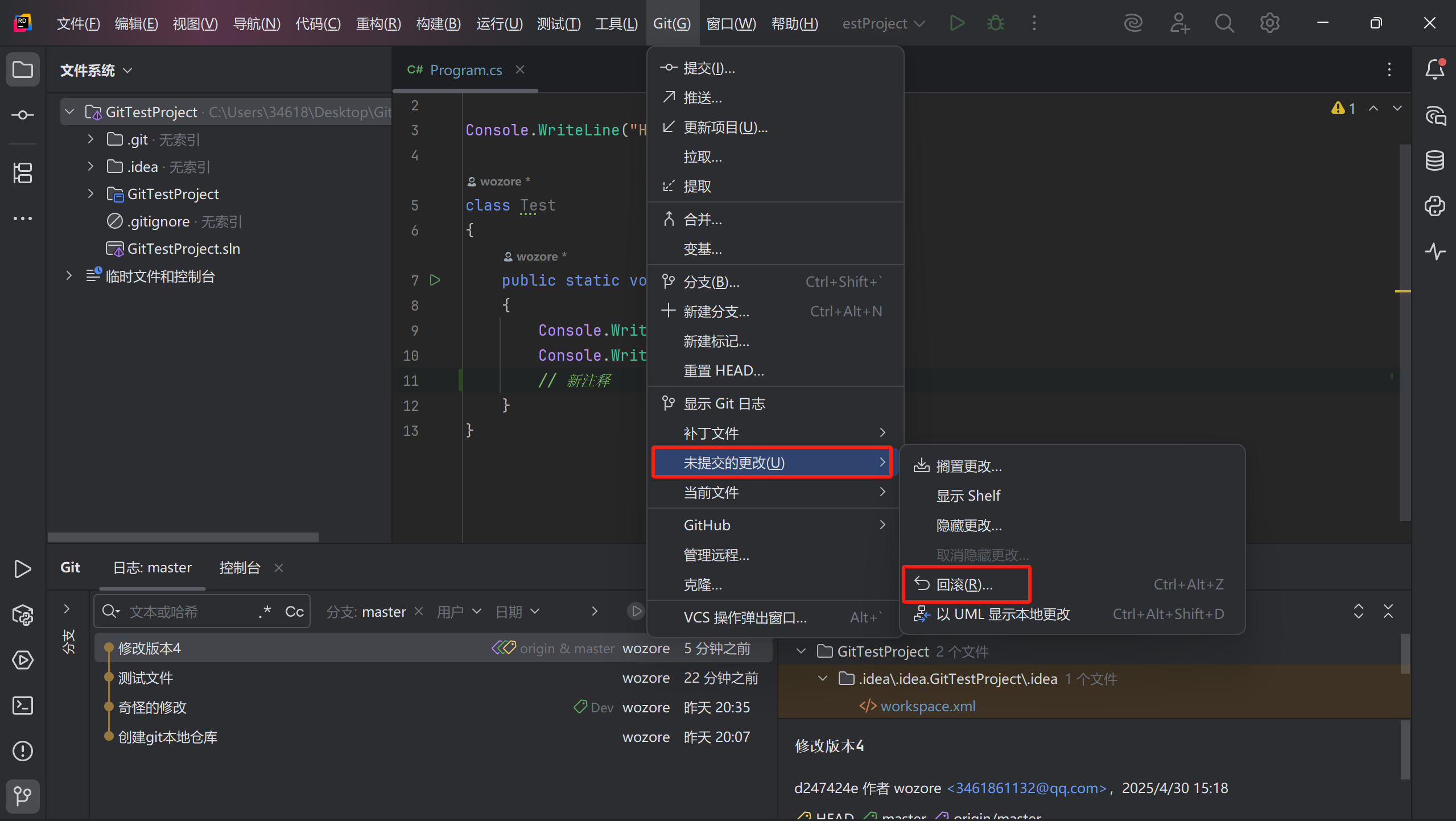Image resolution: width=1456 pixels, height=821 pixels.
Task: Click the author email link
Action: [x=1026, y=788]
